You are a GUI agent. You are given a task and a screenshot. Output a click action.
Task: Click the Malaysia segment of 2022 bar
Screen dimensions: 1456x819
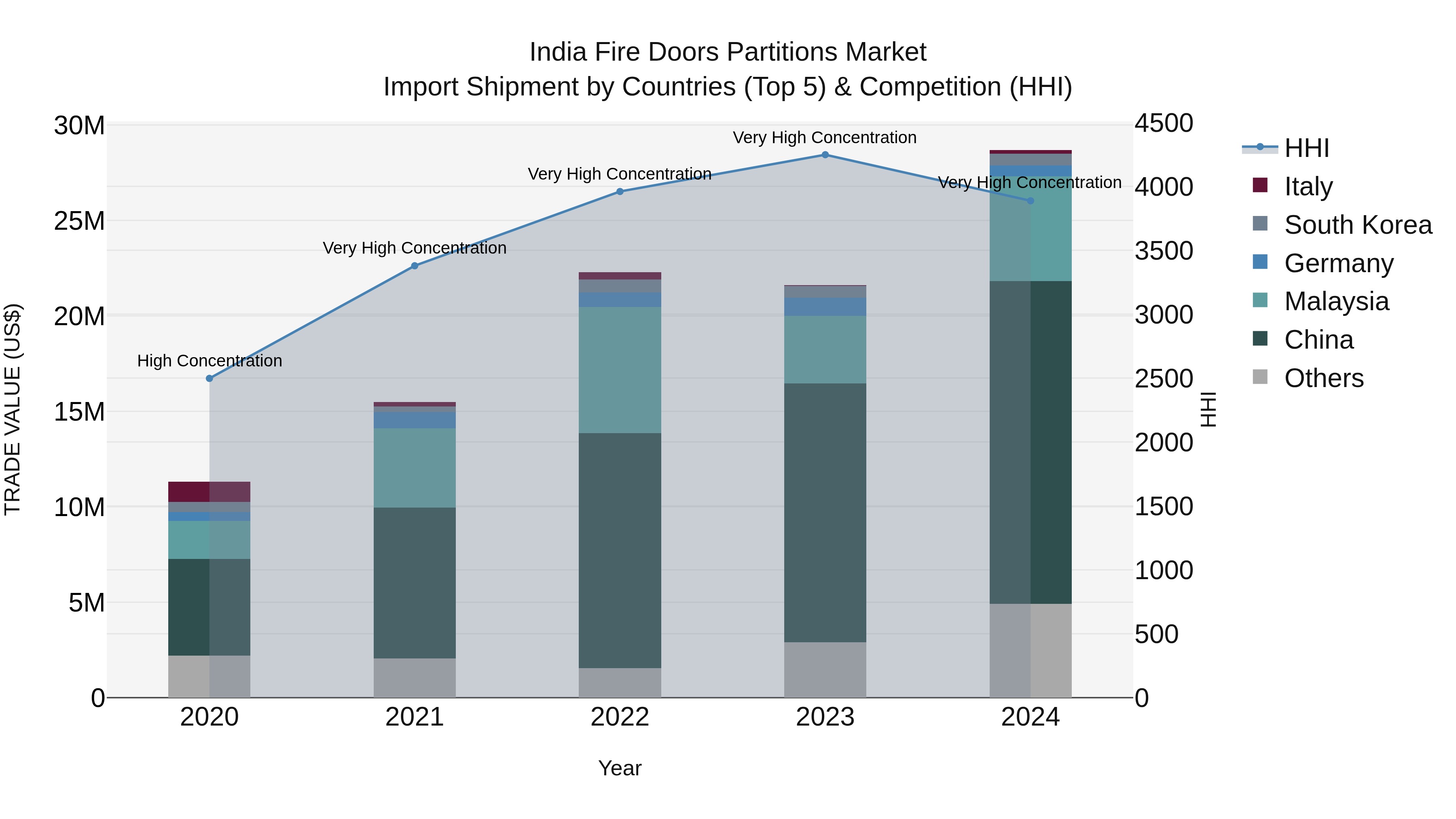620,370
